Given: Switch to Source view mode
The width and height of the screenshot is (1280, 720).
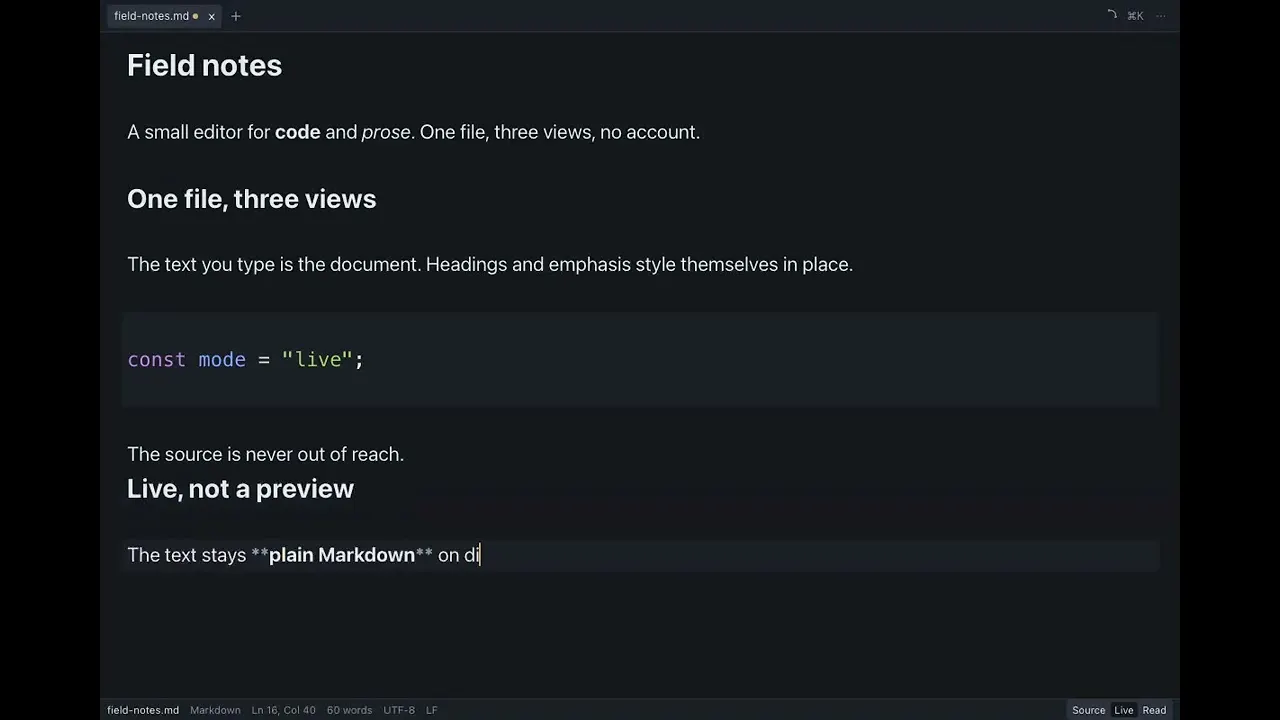Looking at the screenshot, I should pos(1088,710).
